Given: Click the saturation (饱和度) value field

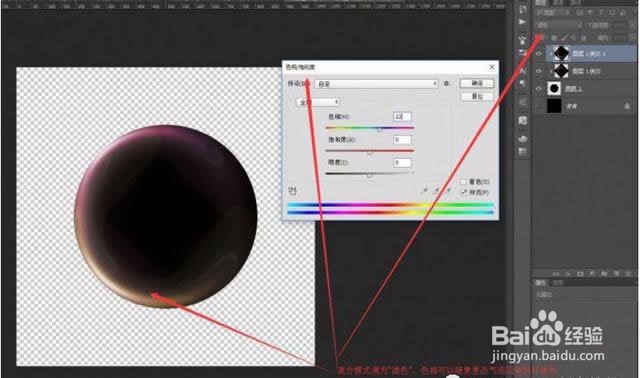Looking at the screenshot, I should [402, 140].
